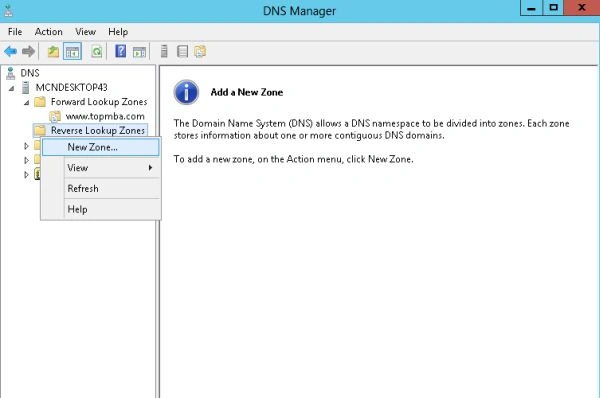Open the Help menu in menu bar
The height and width of the screenshot is (398, 600).
coord(118,32)
